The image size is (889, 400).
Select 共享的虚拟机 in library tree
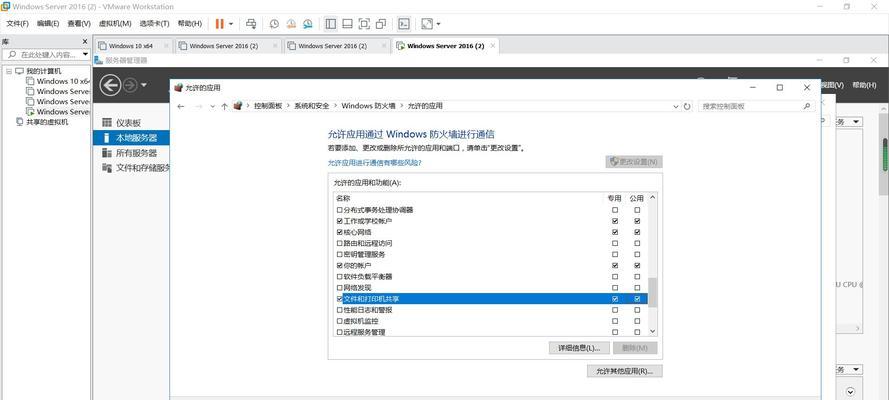(43, 122)
